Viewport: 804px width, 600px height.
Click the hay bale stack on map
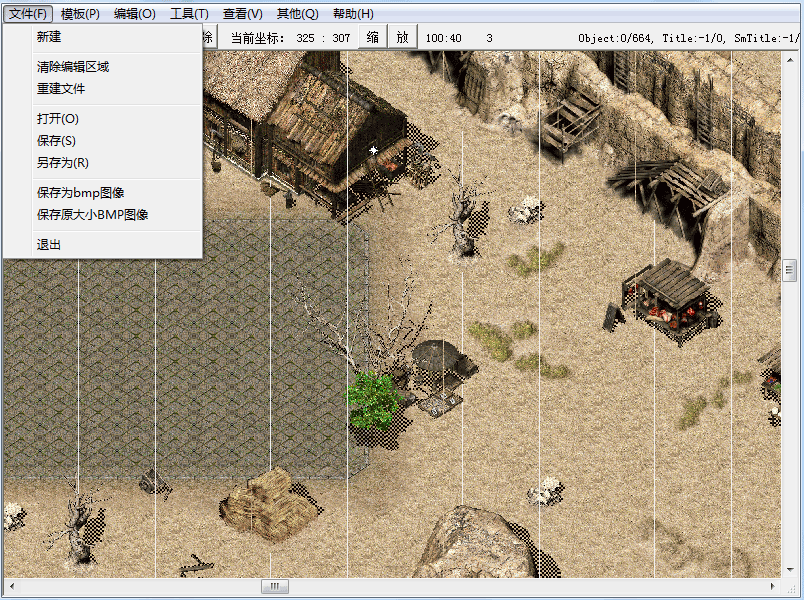tap(270, 505)
